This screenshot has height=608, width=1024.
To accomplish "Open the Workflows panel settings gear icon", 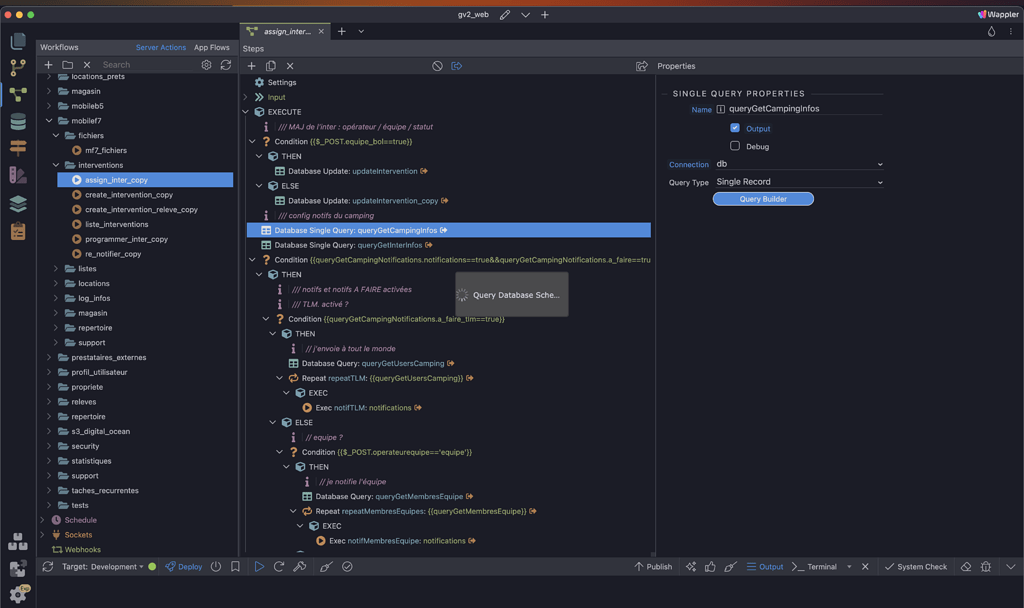I will (x=206, y=65).
